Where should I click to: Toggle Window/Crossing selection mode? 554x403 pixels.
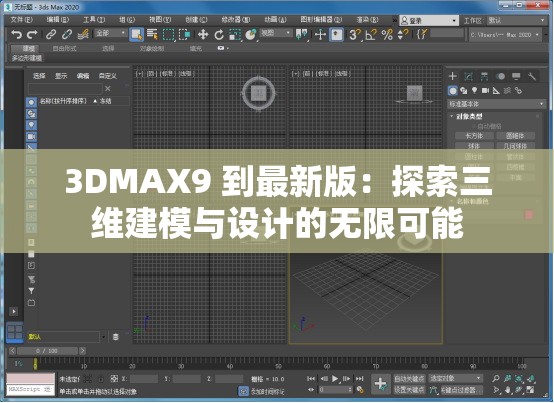pyautogui.click(x=185, y=34)
